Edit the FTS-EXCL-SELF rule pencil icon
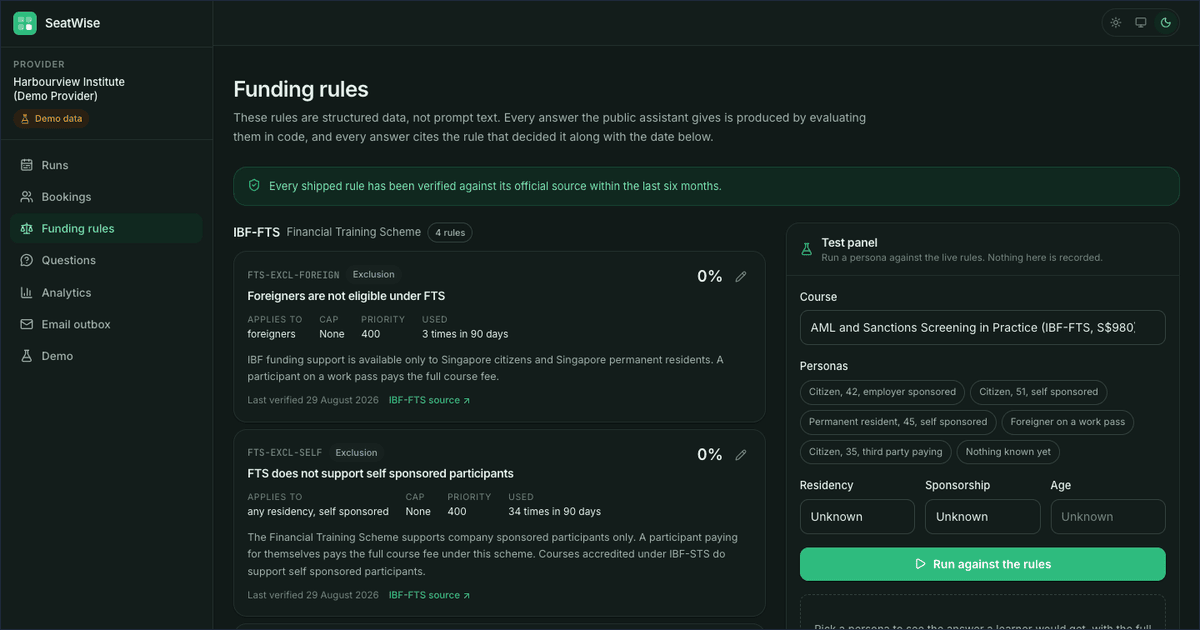Viewport: 1200px width, 630px height. click(741, 455)
